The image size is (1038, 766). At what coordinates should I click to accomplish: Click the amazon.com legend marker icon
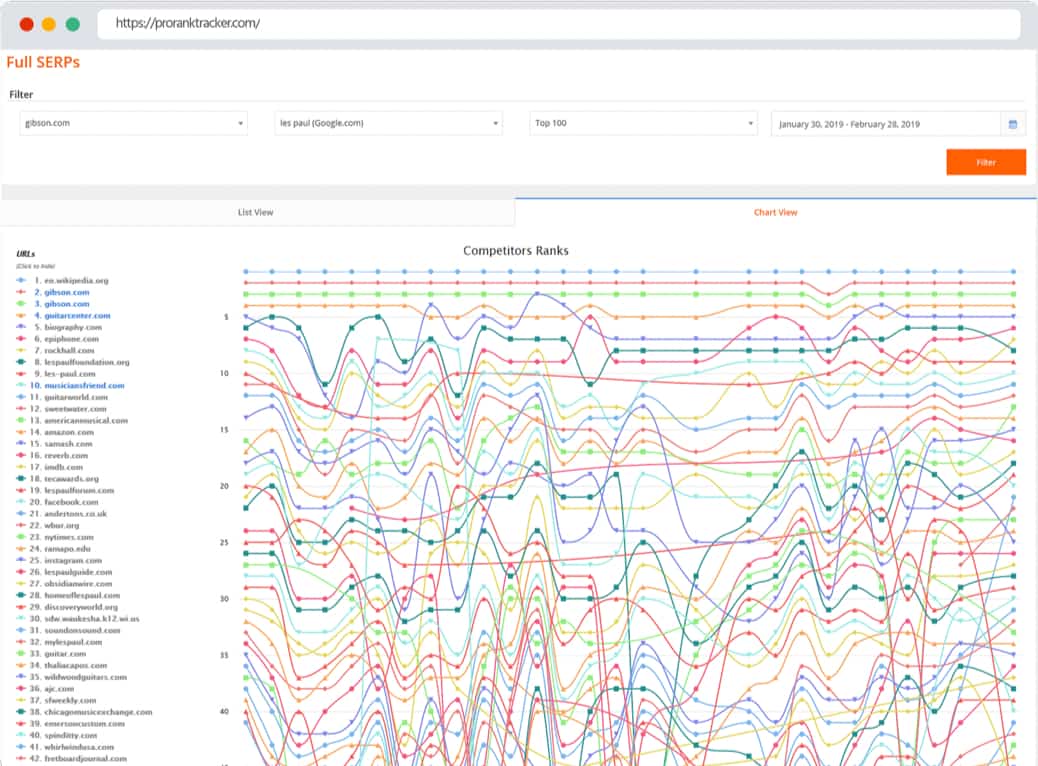point(21,432)
